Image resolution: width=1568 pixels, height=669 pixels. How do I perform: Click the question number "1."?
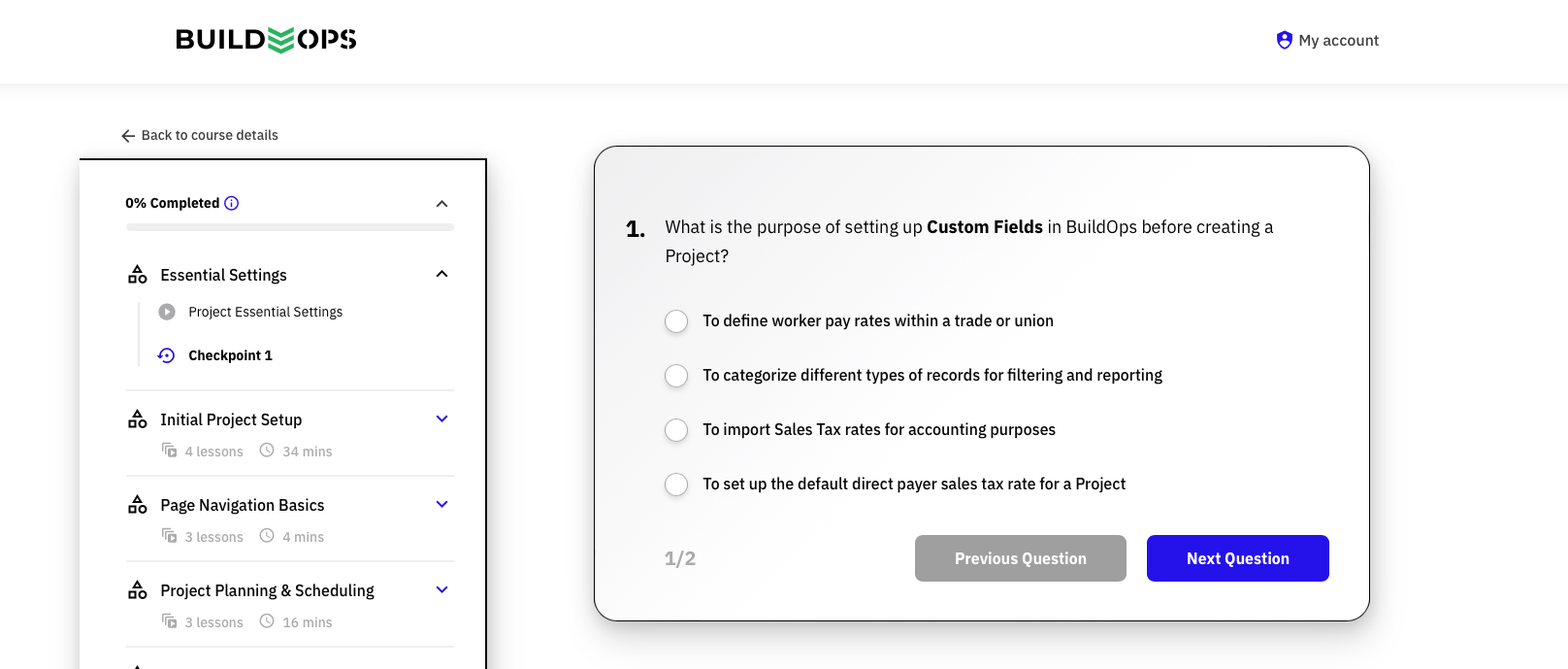point(636,229)
